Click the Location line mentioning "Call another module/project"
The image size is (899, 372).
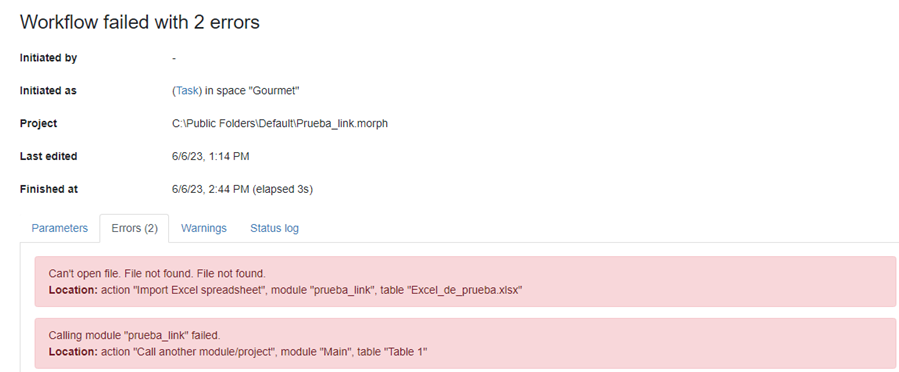click(x=238, y=352)
